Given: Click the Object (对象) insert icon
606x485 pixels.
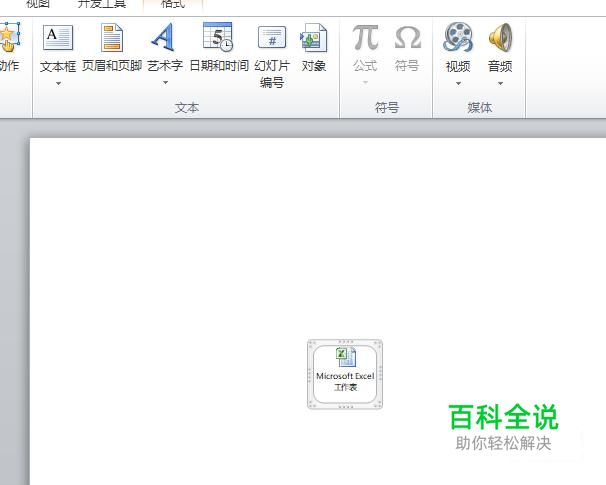Looking at the screenshot, I should click(313, 38).
